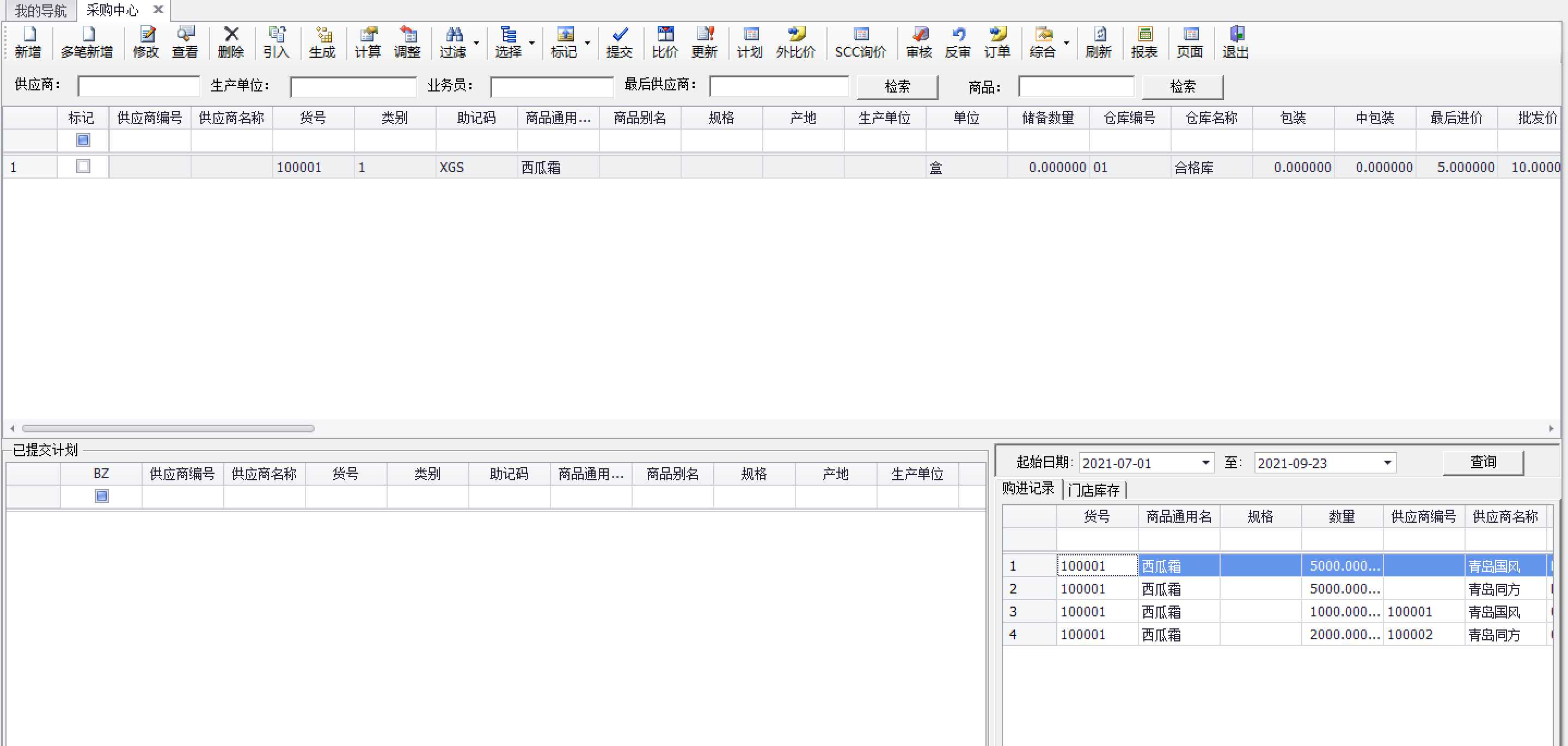Click the 合格库 cell in main grid
Image resolution: width=1568 pixels, height=746 pixels.
(1211, 167)
